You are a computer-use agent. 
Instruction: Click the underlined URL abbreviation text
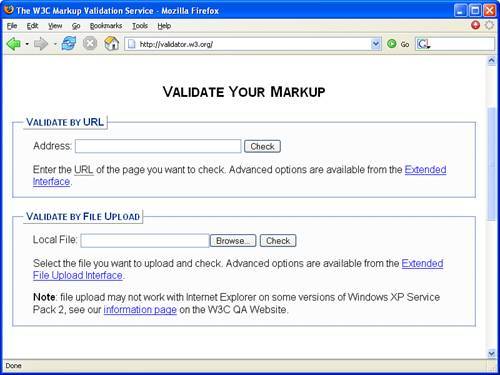pyautogui.click(x=84, y=170)
